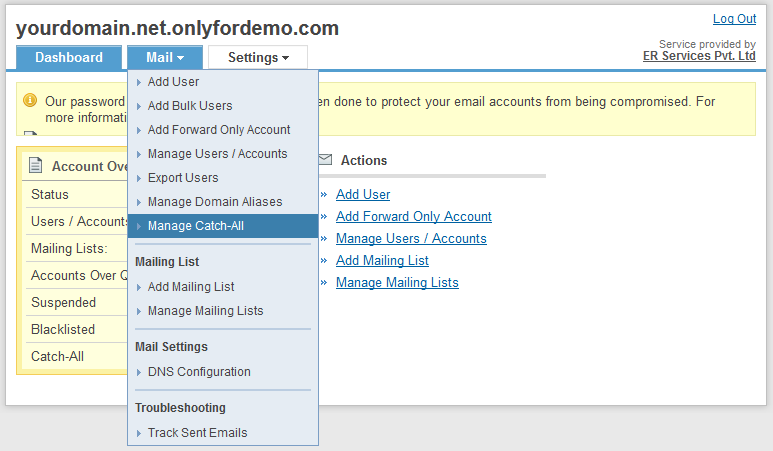
Task: Click Add Forward Only Account action link
Action: tap(414, 217)
